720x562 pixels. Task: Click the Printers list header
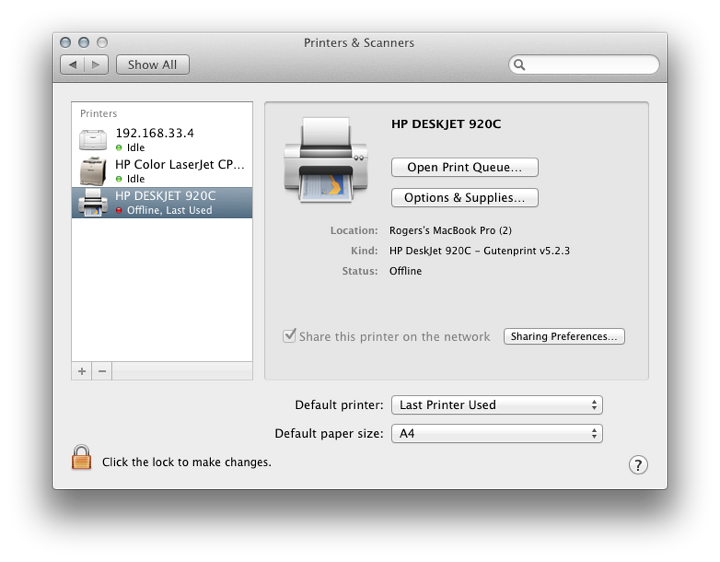[x=98, y=113]
